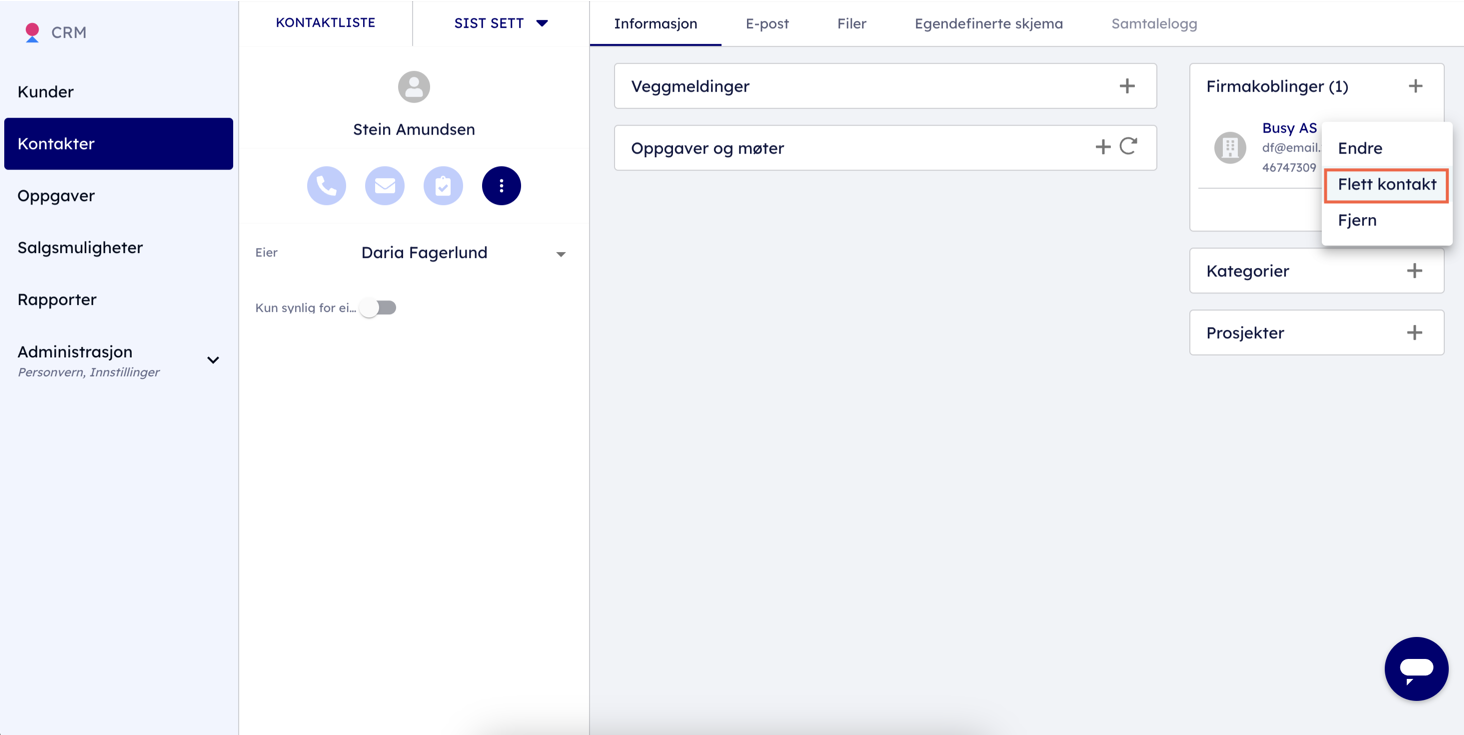Click the phone call icon under Stein Amundsen

326,186
